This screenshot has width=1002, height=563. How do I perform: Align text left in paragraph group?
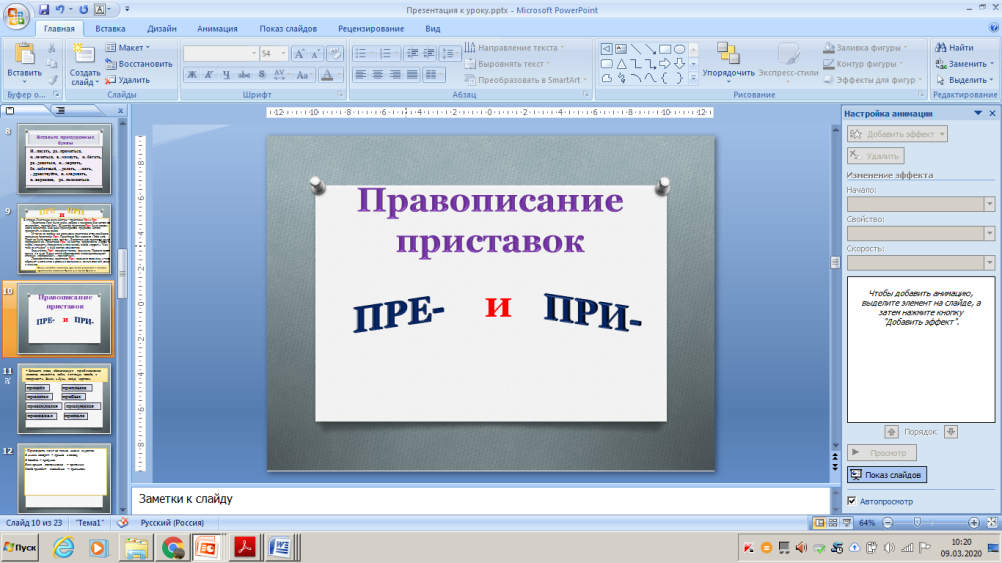click(361, 75)
